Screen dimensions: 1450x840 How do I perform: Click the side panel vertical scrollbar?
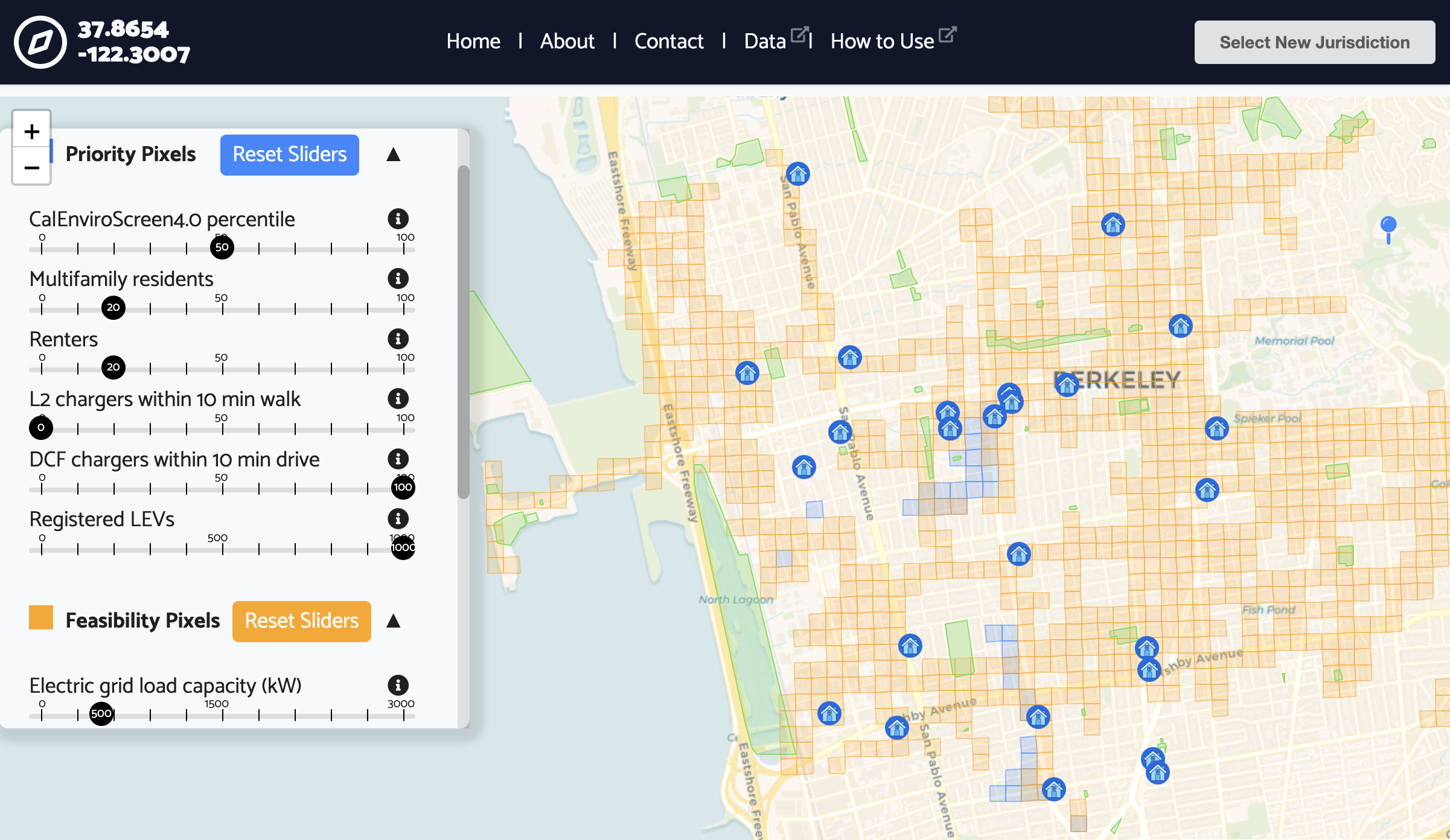[x=464, y=332]
